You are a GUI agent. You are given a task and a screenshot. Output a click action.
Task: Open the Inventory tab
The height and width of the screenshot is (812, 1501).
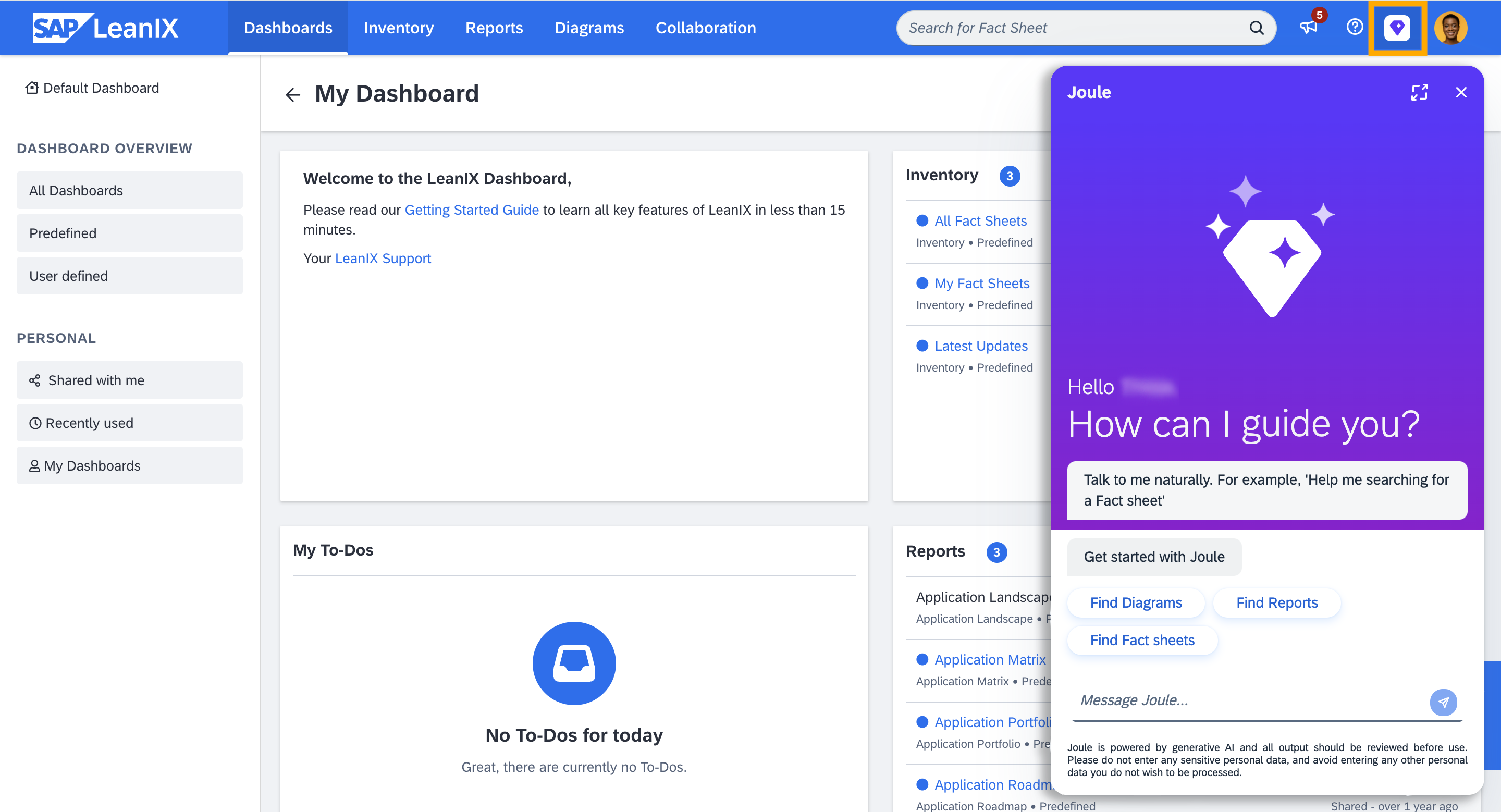(399, 28)
